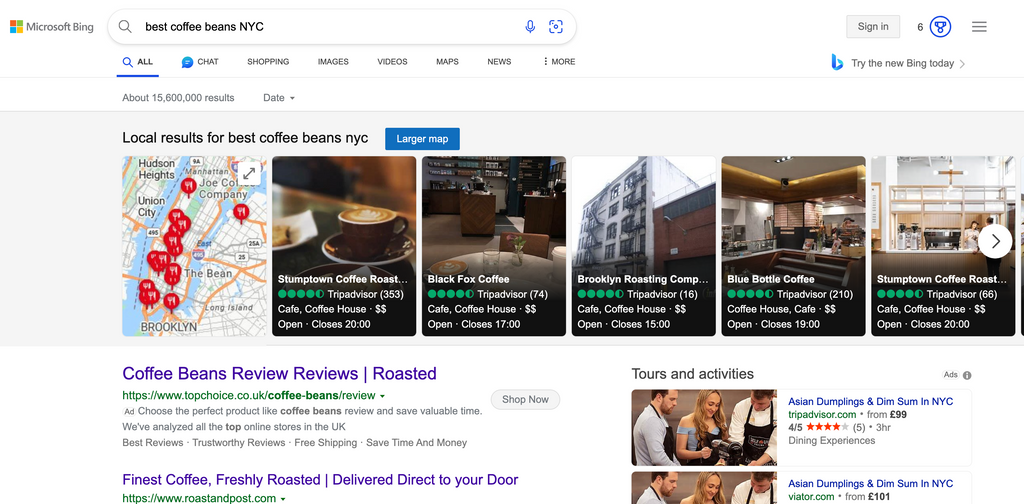This screenshot has width=1024, height=504.
Task: Switch to the Images tab
Action: click(x=333, y=62)
